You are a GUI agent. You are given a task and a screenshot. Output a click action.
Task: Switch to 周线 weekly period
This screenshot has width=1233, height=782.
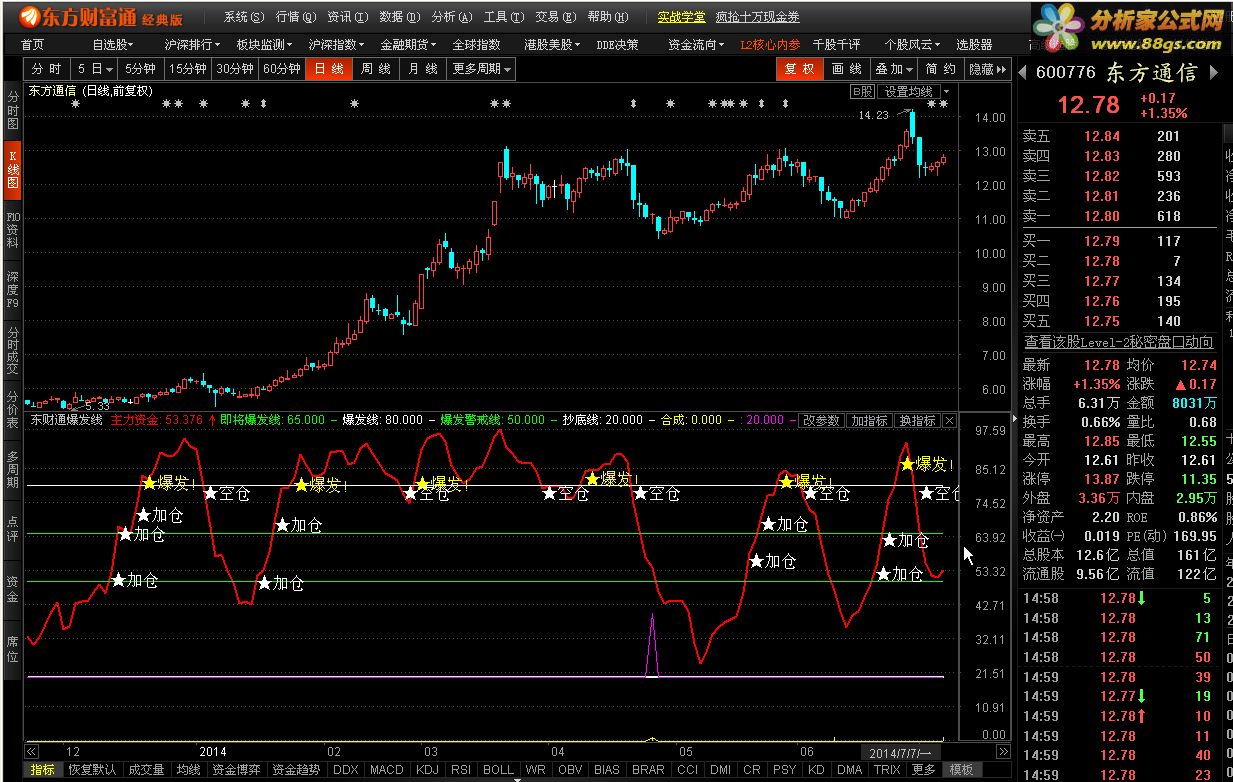click(x=375, y=69)
